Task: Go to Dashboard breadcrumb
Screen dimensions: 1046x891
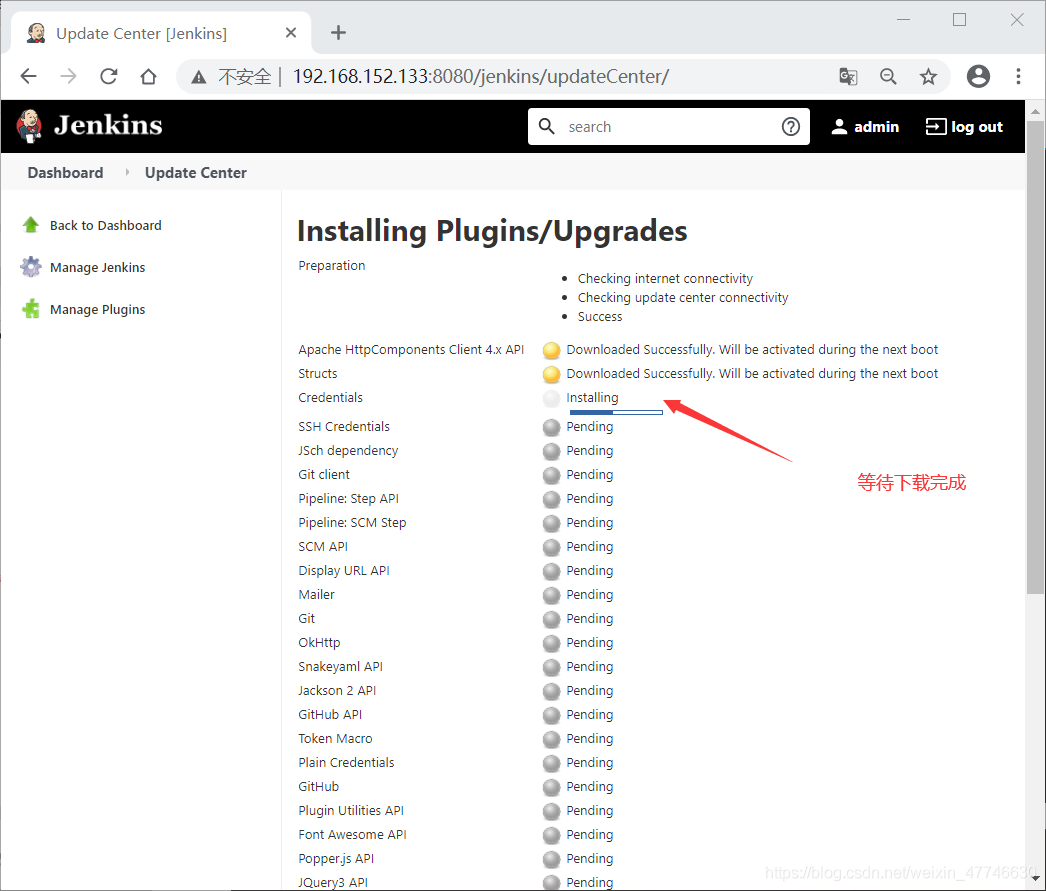Action: pos(65,173)
